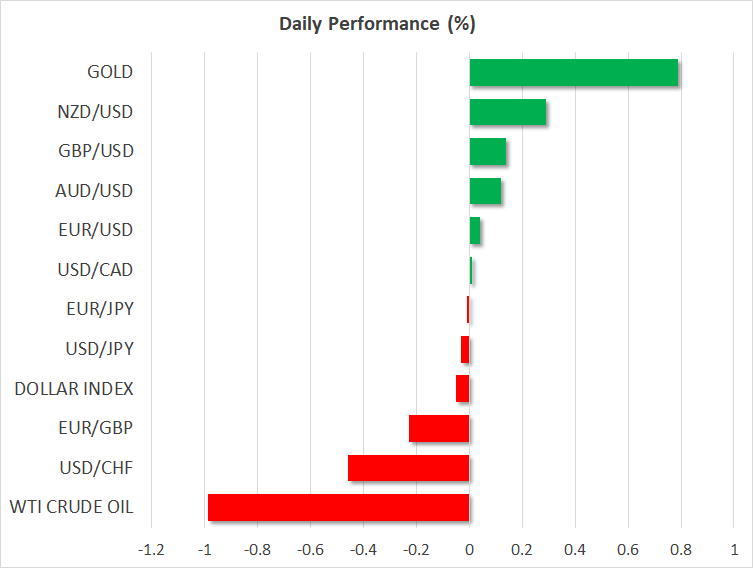Select the DOLLAR INDEX axis label
The image size is (753, 568).
74,388
